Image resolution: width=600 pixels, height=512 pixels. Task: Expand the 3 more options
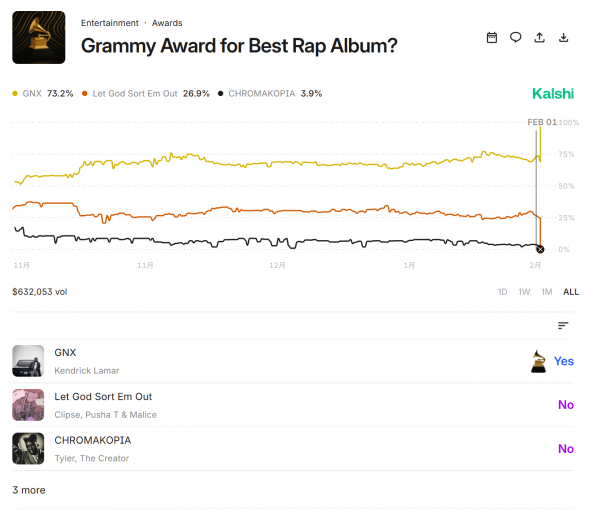[x=28, y=490]
